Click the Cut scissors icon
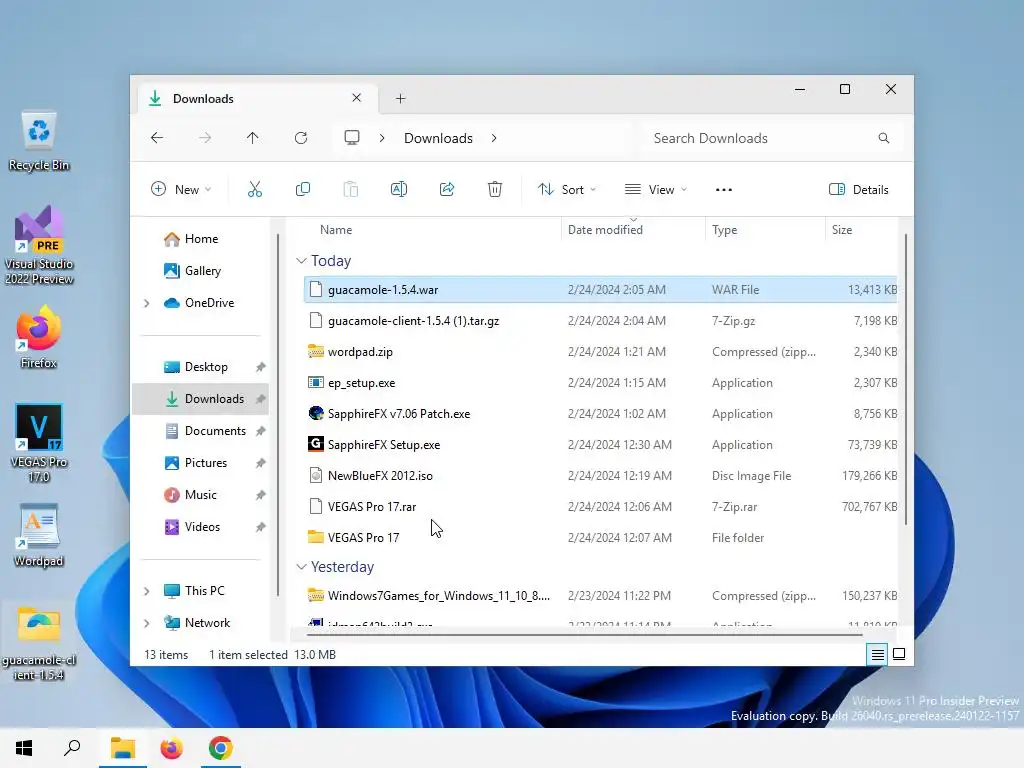Viewport: 1024px width, 768px height. [255, 189]
